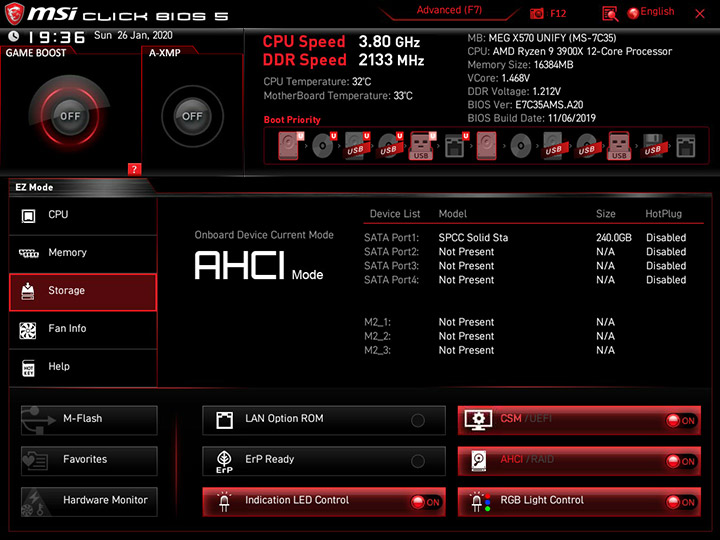Select UEFI hard disk boot priority icon
The height and width of the screenshot is (540, 720).
tap(290, 146)
